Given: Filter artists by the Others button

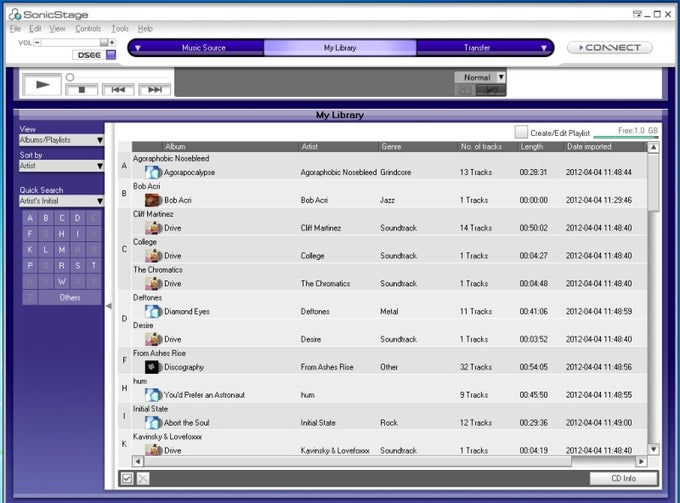Looking at the screenshot, I should click(x=69, y=297).
